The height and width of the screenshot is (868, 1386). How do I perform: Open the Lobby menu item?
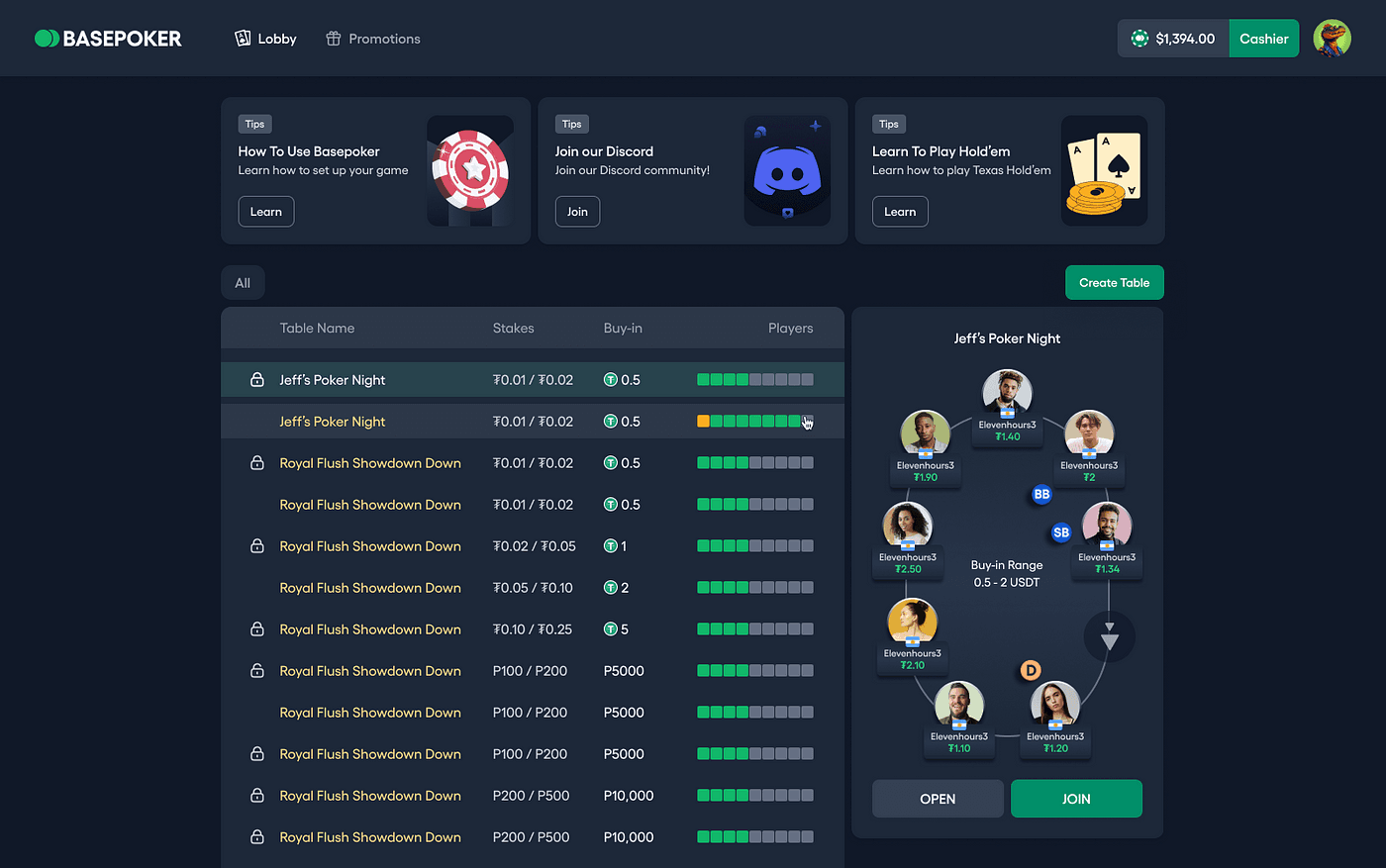coord(265,39)
